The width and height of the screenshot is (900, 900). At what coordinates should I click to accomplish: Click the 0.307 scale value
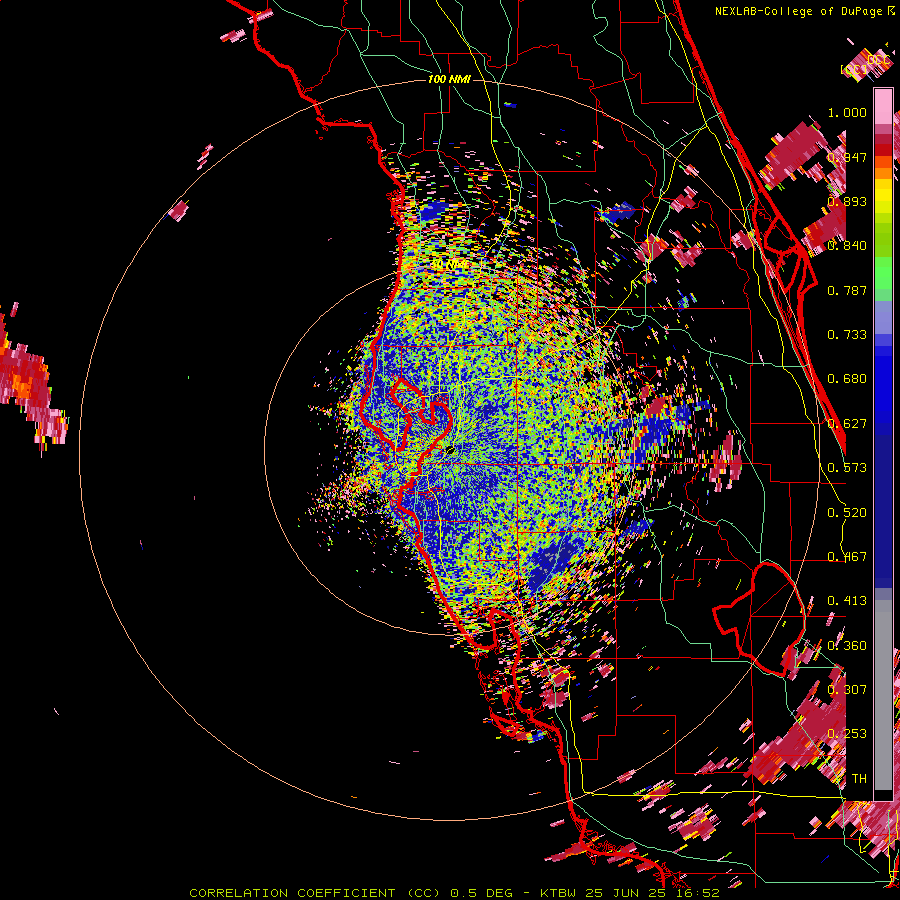[x=847, y=690]
